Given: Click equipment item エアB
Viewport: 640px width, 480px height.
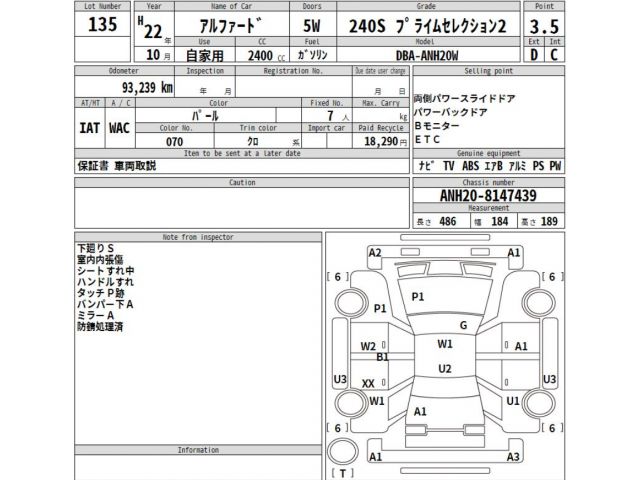Looking at the screenshot, I should [493, 166].
